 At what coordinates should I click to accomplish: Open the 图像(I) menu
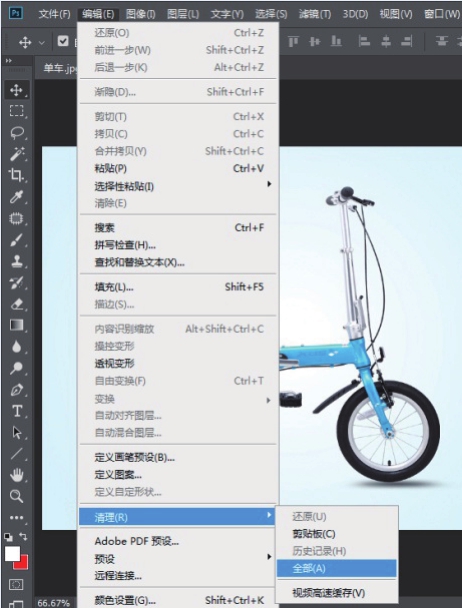point(140,14)
